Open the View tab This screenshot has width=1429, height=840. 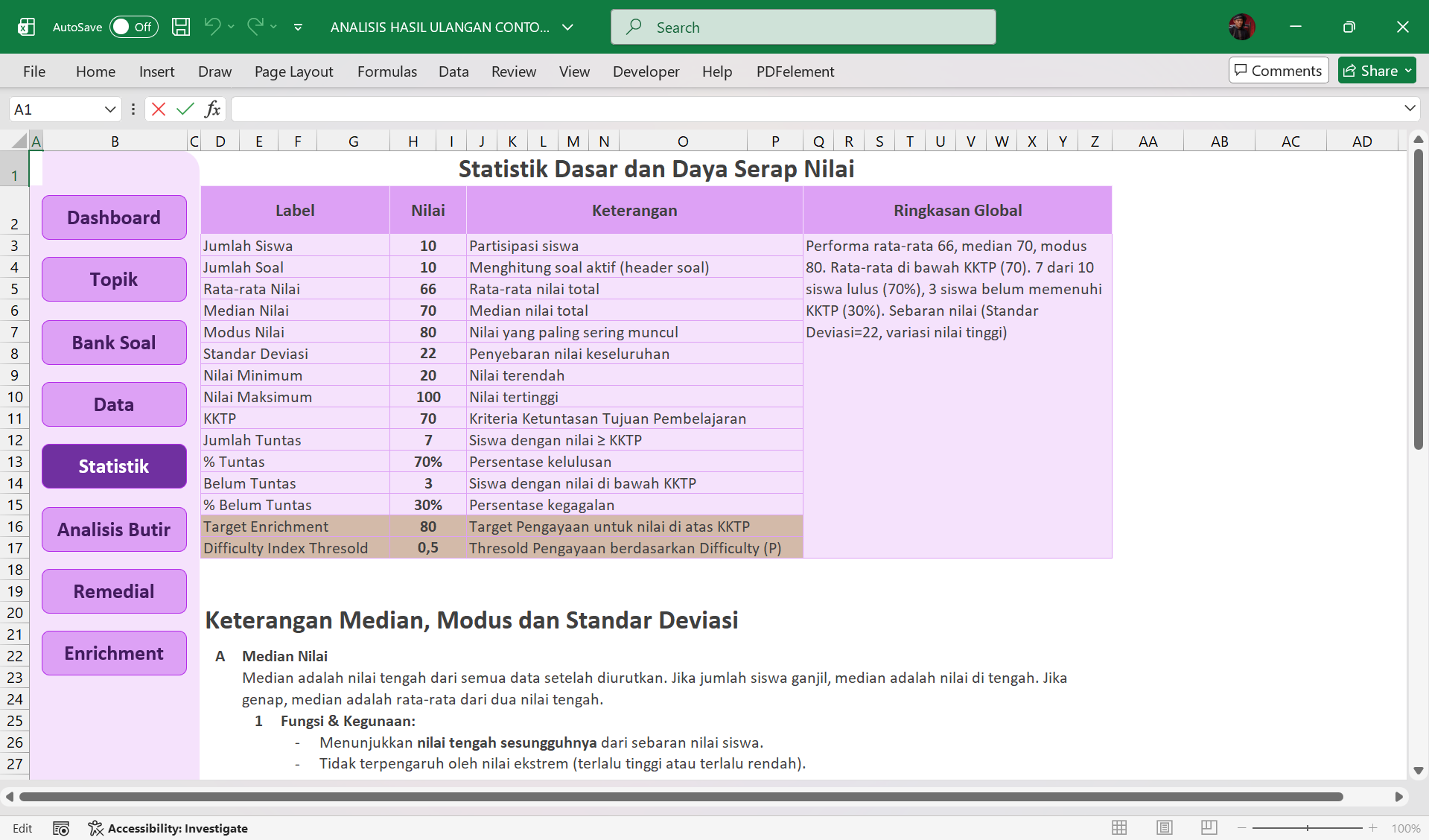[574, 71]
